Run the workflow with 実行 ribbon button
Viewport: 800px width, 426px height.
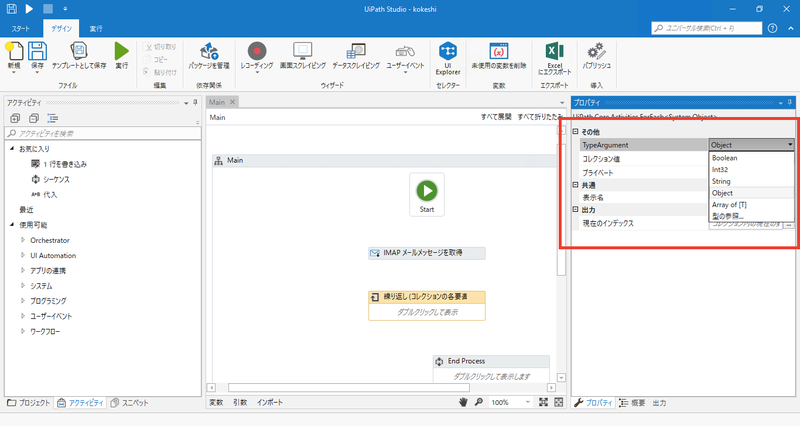[121, 51]
